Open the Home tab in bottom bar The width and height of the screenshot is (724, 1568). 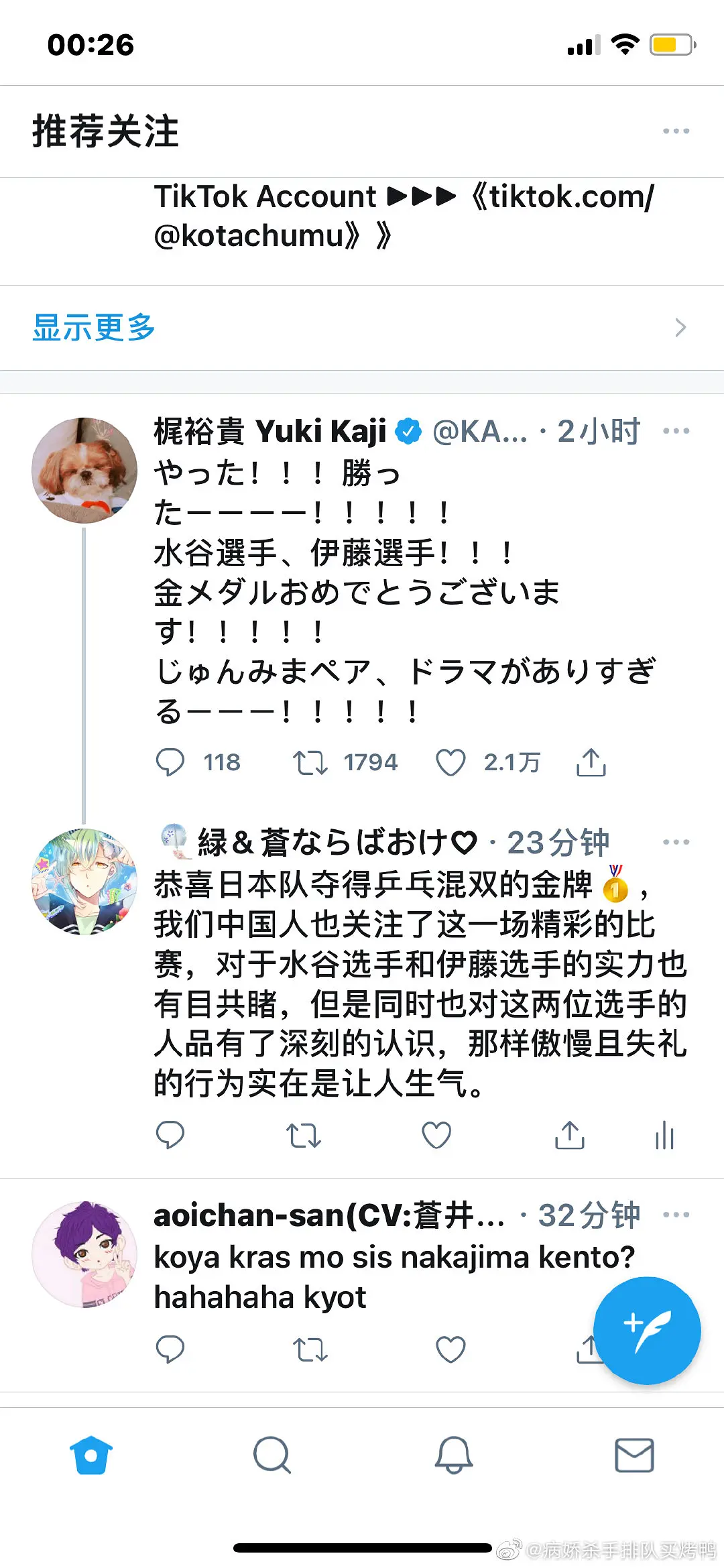coord(91,1455)
